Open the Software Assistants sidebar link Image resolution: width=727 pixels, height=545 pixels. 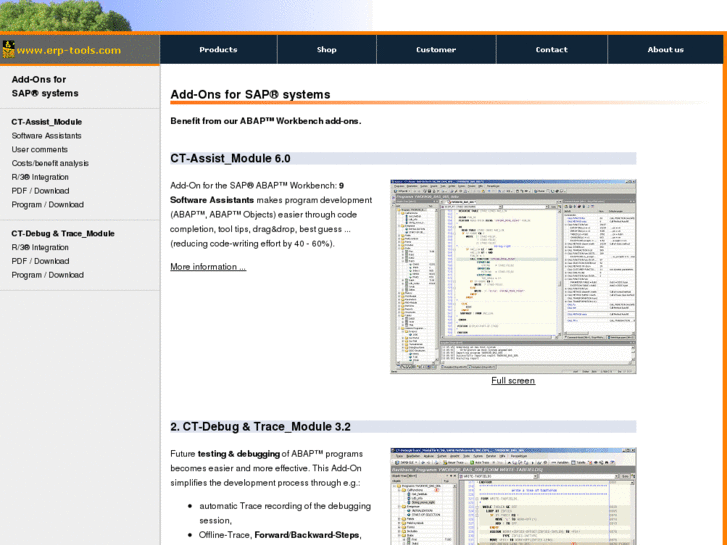[x=47, y=136]
